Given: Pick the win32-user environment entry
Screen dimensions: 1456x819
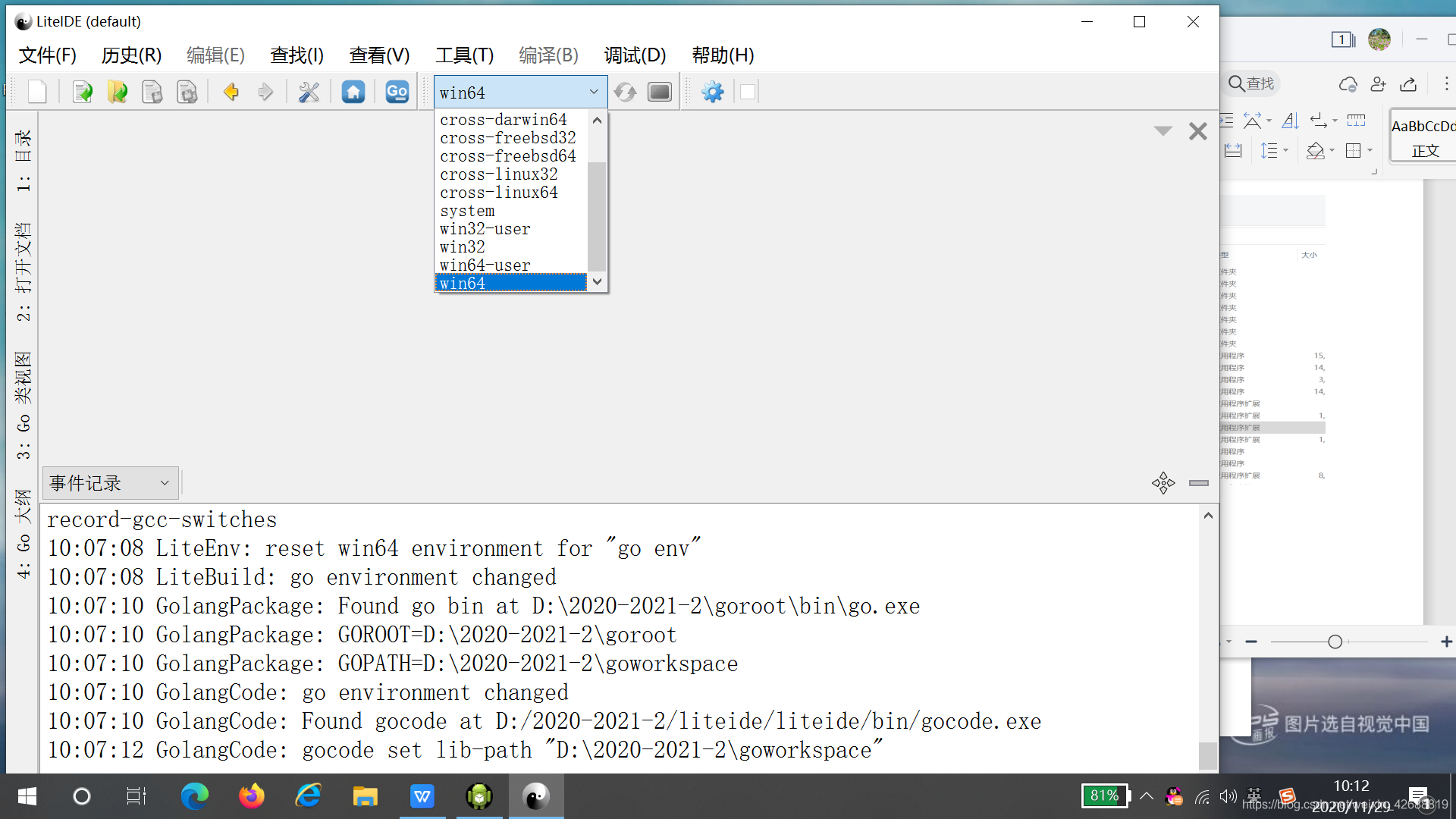Looking at the screenshot, I should click(x=511, y=229).
